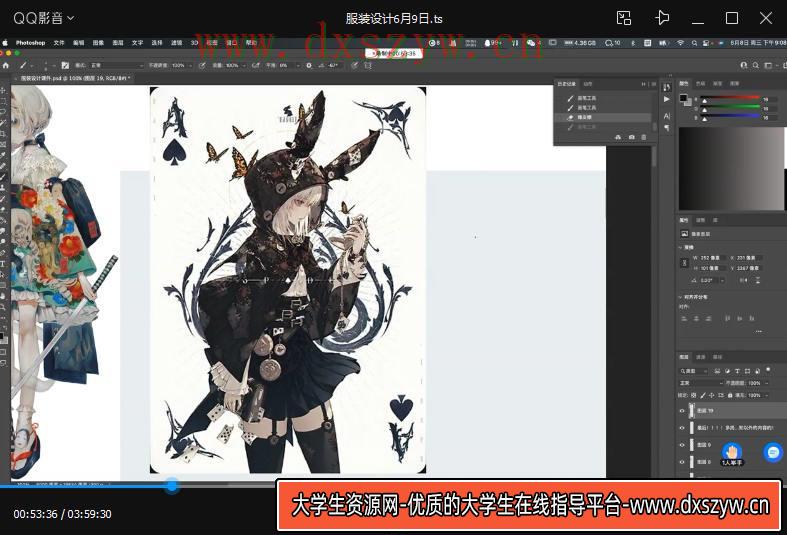Toggle filter for shape layers icon
Viewport: 787px width, 535px height.
[747, 371]
